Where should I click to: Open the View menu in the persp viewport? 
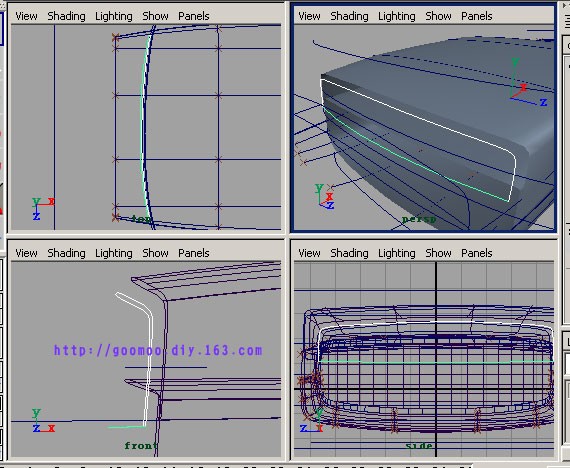coord(309,16)
